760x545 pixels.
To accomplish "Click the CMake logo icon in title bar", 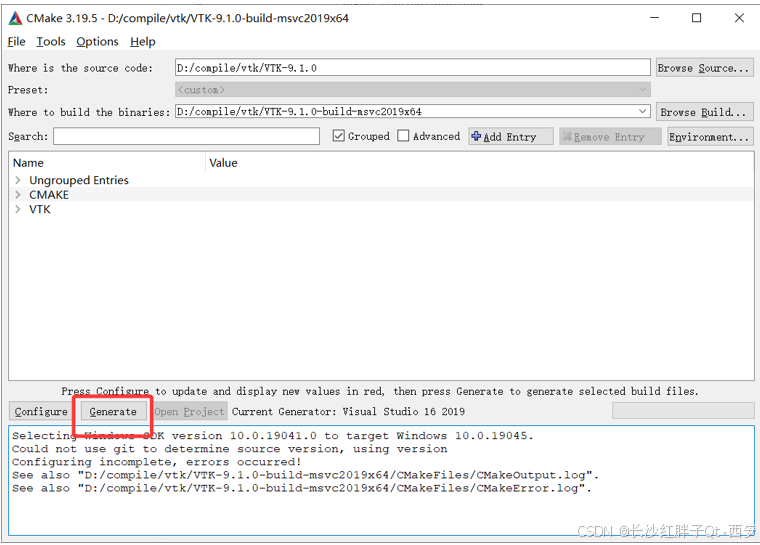I will (15, 18).
